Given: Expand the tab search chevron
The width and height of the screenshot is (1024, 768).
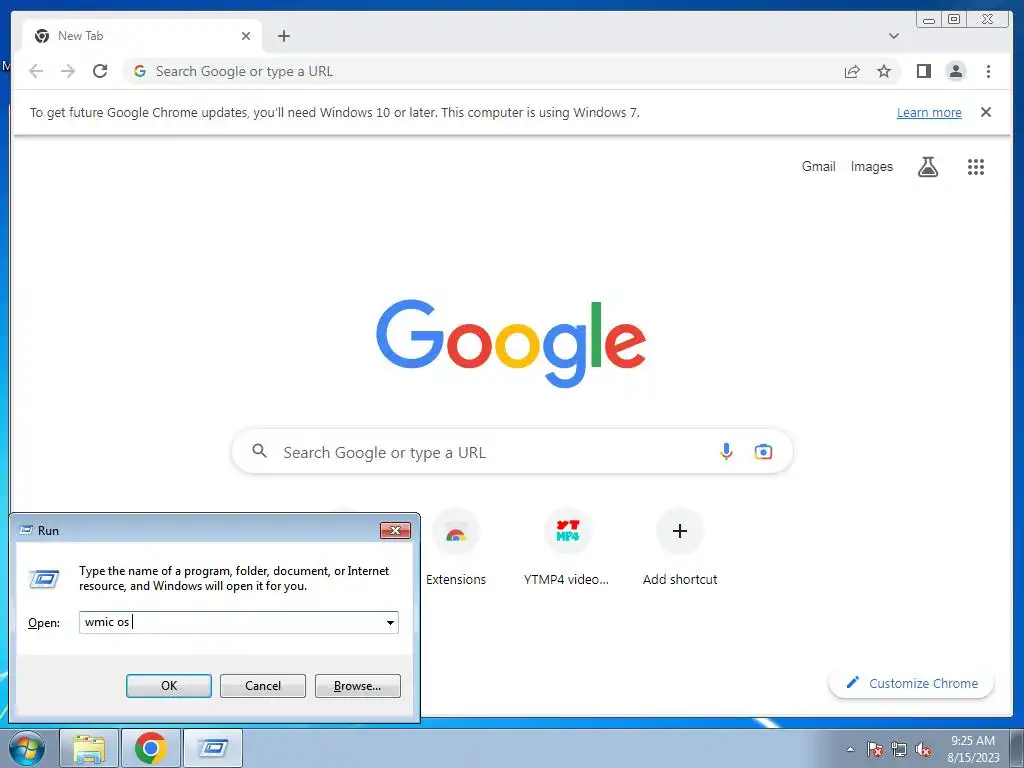Looking at the screenshot, I should (894, 36).
